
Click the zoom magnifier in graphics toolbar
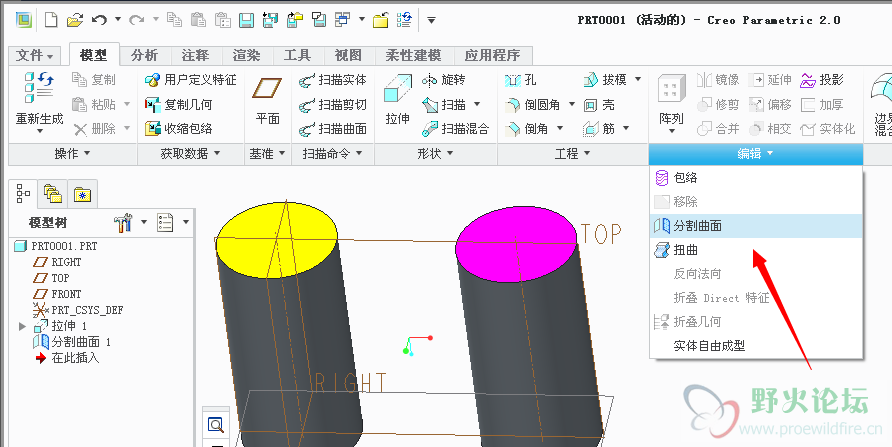pyautogui.click(x=216, y=425)
